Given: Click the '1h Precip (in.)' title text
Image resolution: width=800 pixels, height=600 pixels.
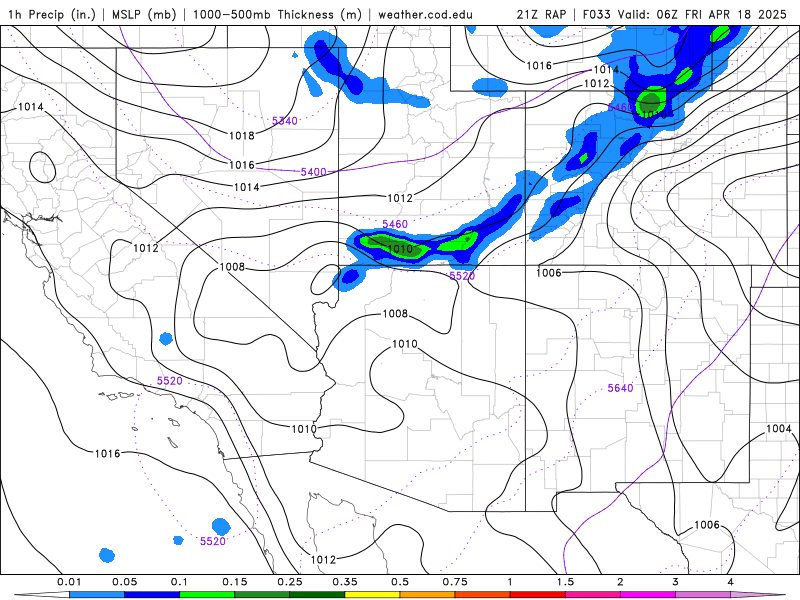Looking at the screenshot, I should [52, 14].
